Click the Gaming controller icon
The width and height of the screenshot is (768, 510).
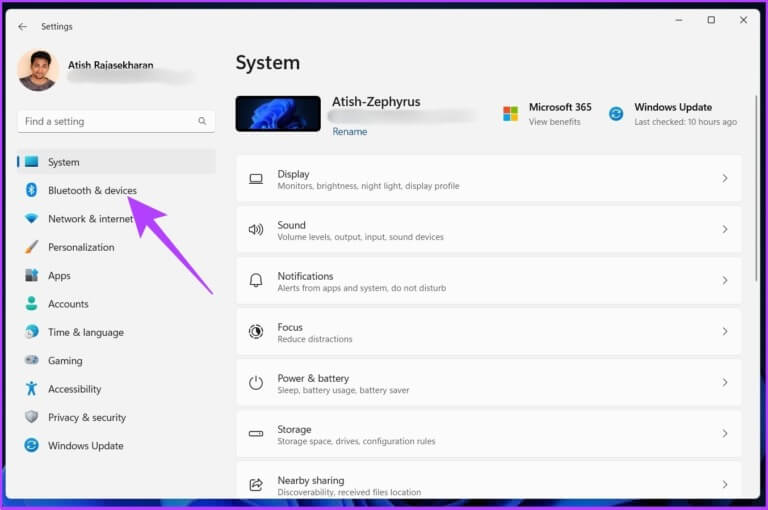pyautogui.click(x=31, y=360)
